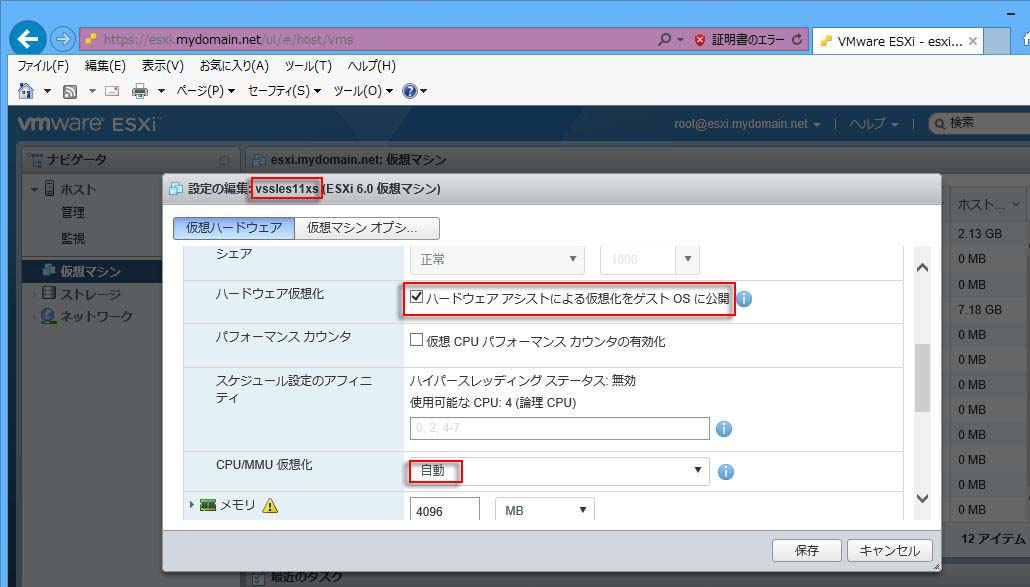
Task: Expand the メモリ section arrow
Action: [x=191, y=504]
